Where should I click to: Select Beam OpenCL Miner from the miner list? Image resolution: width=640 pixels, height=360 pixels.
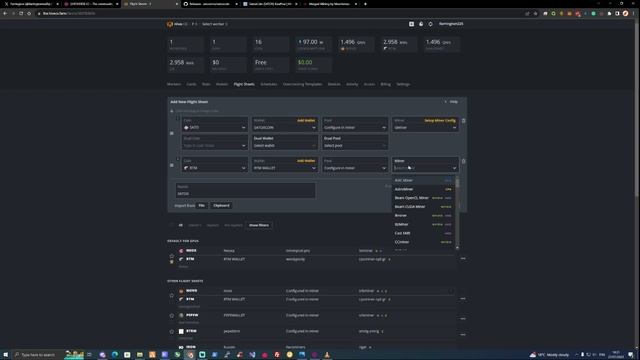pos(423,198)
